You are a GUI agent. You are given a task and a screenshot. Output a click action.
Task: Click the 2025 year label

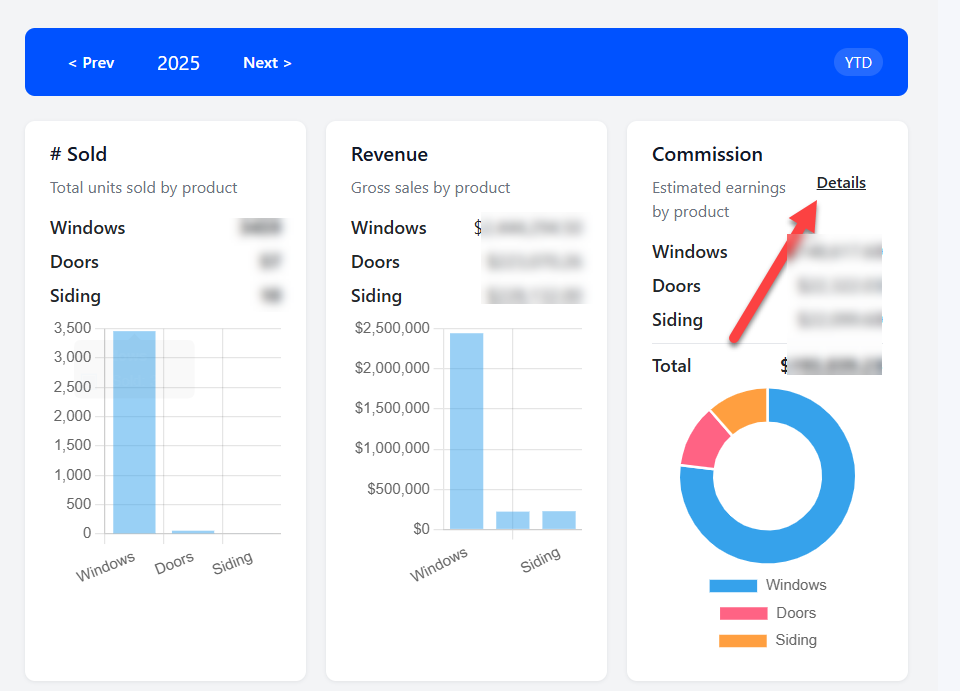(x=178, y=63)
